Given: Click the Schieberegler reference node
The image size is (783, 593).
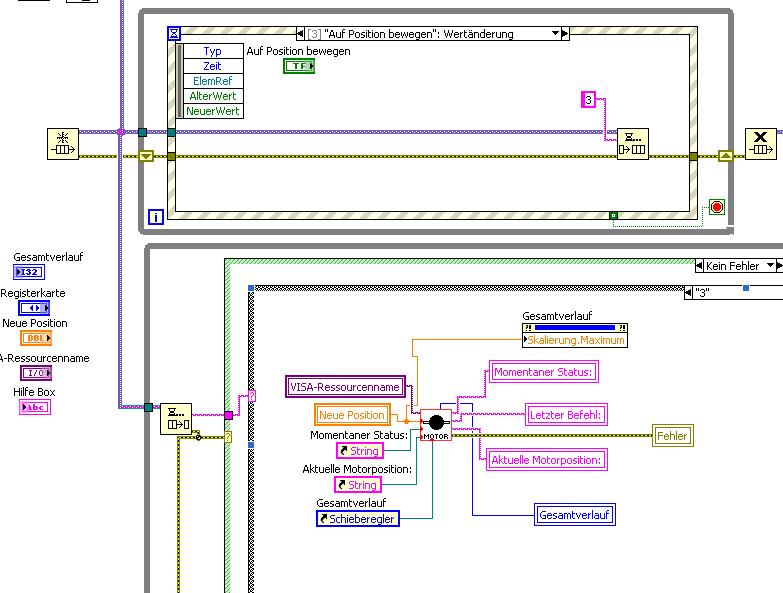Looking at the screenshot, I should [358, 519].
